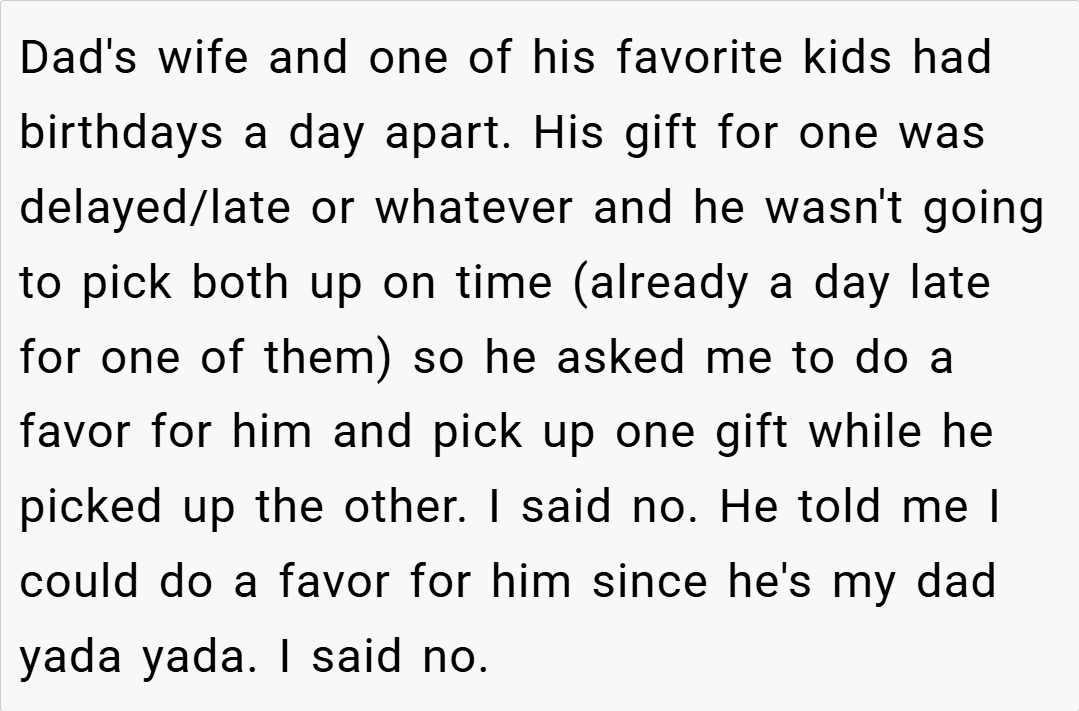Click the word "wasn't"
Screen dimensions: 1079x711
[x=823, y=209]
